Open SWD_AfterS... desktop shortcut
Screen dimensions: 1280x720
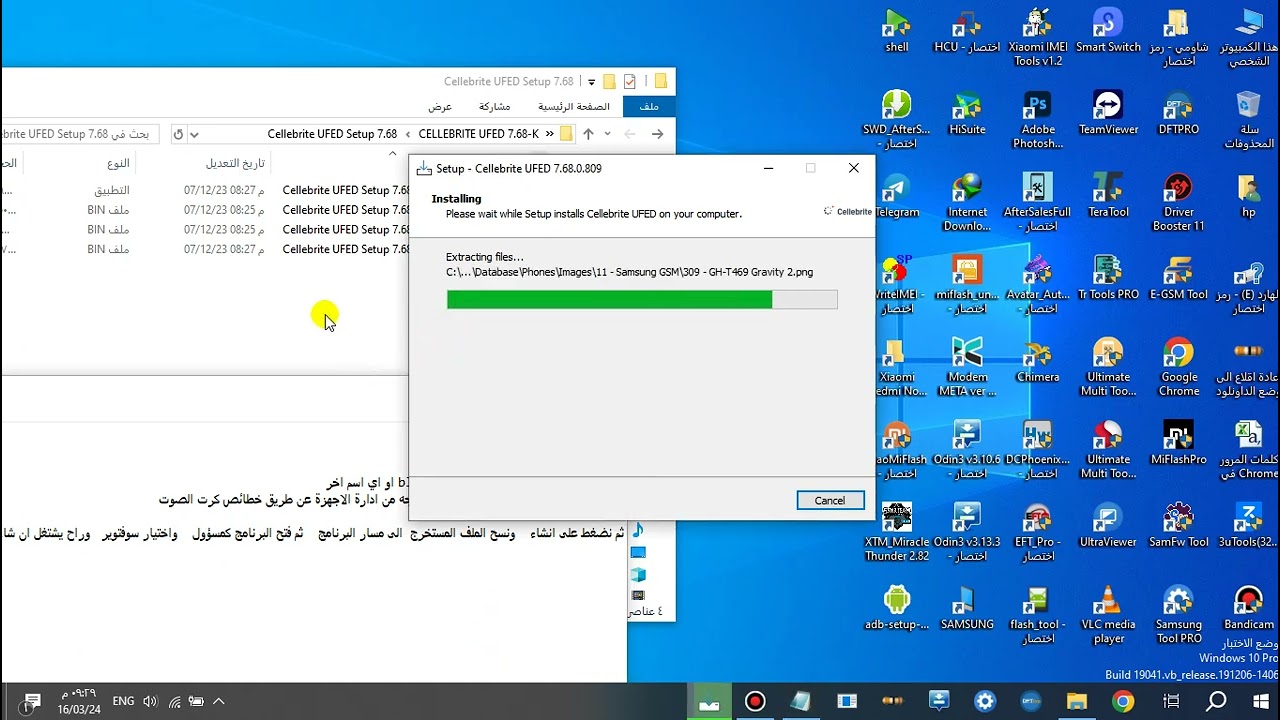[x=897, y=120]
